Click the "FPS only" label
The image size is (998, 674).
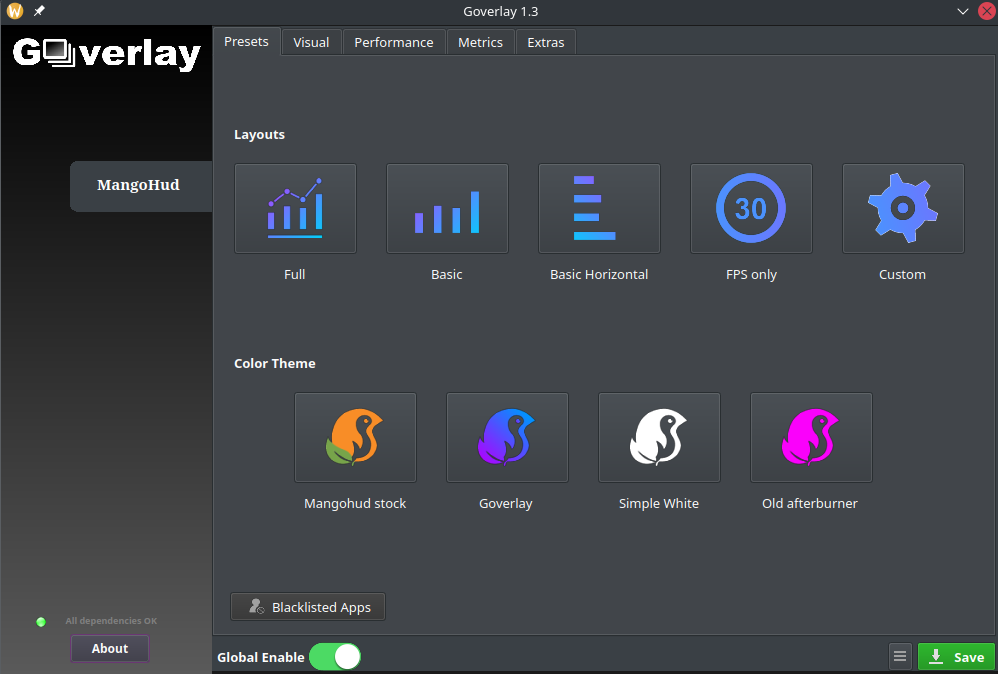point(751,274)
